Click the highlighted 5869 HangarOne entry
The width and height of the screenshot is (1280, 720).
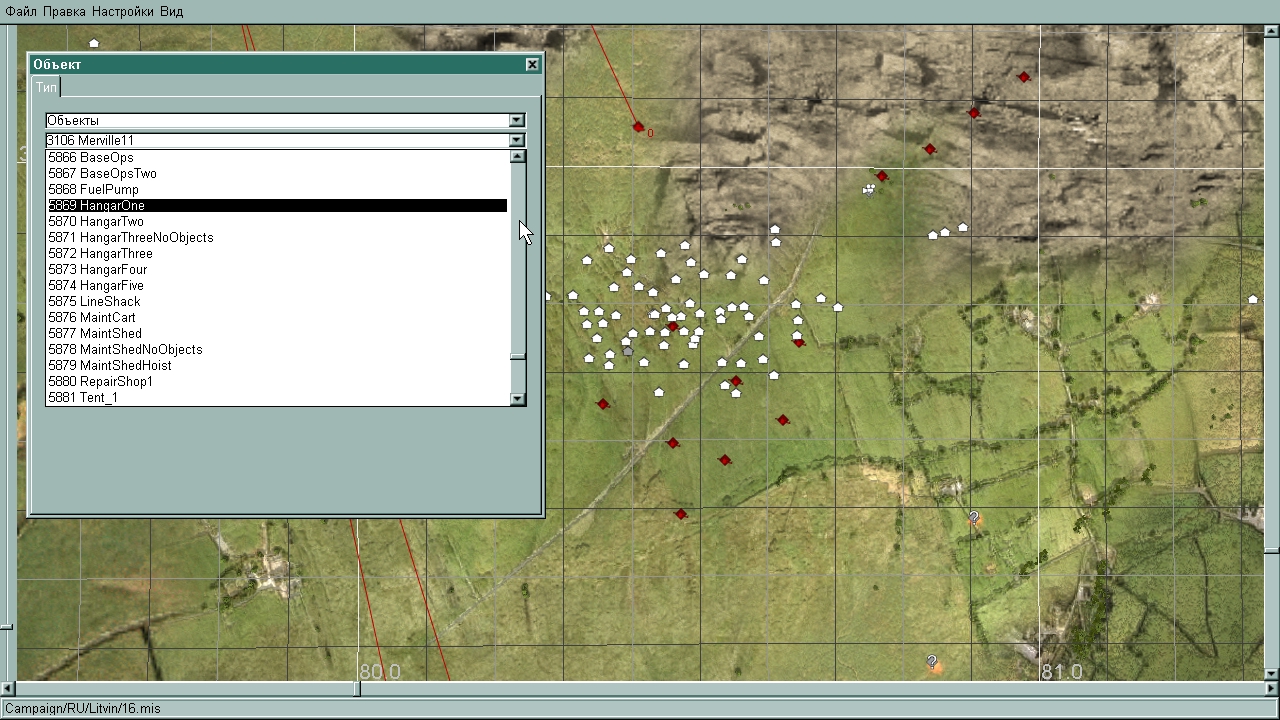point(278,206)
